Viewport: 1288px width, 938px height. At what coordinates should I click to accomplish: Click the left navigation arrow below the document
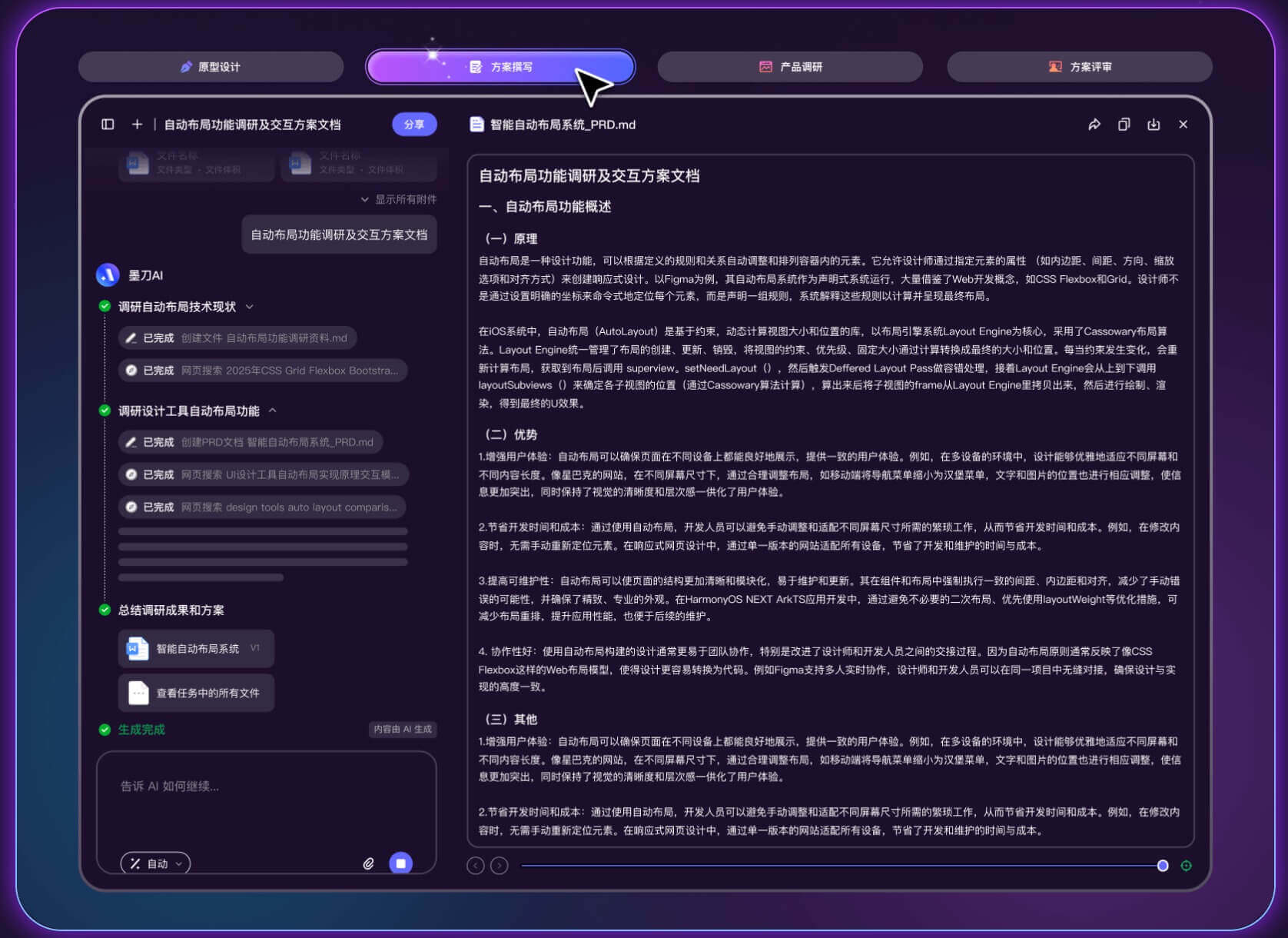tap(475, 865)
